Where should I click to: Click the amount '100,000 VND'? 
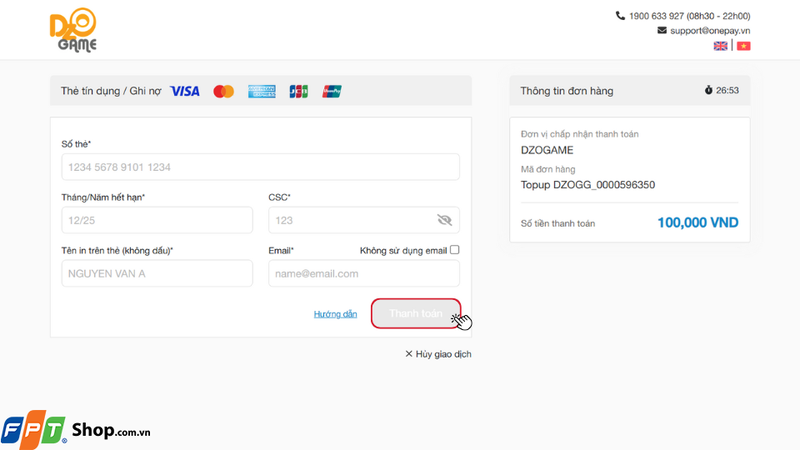click(697, 222)
